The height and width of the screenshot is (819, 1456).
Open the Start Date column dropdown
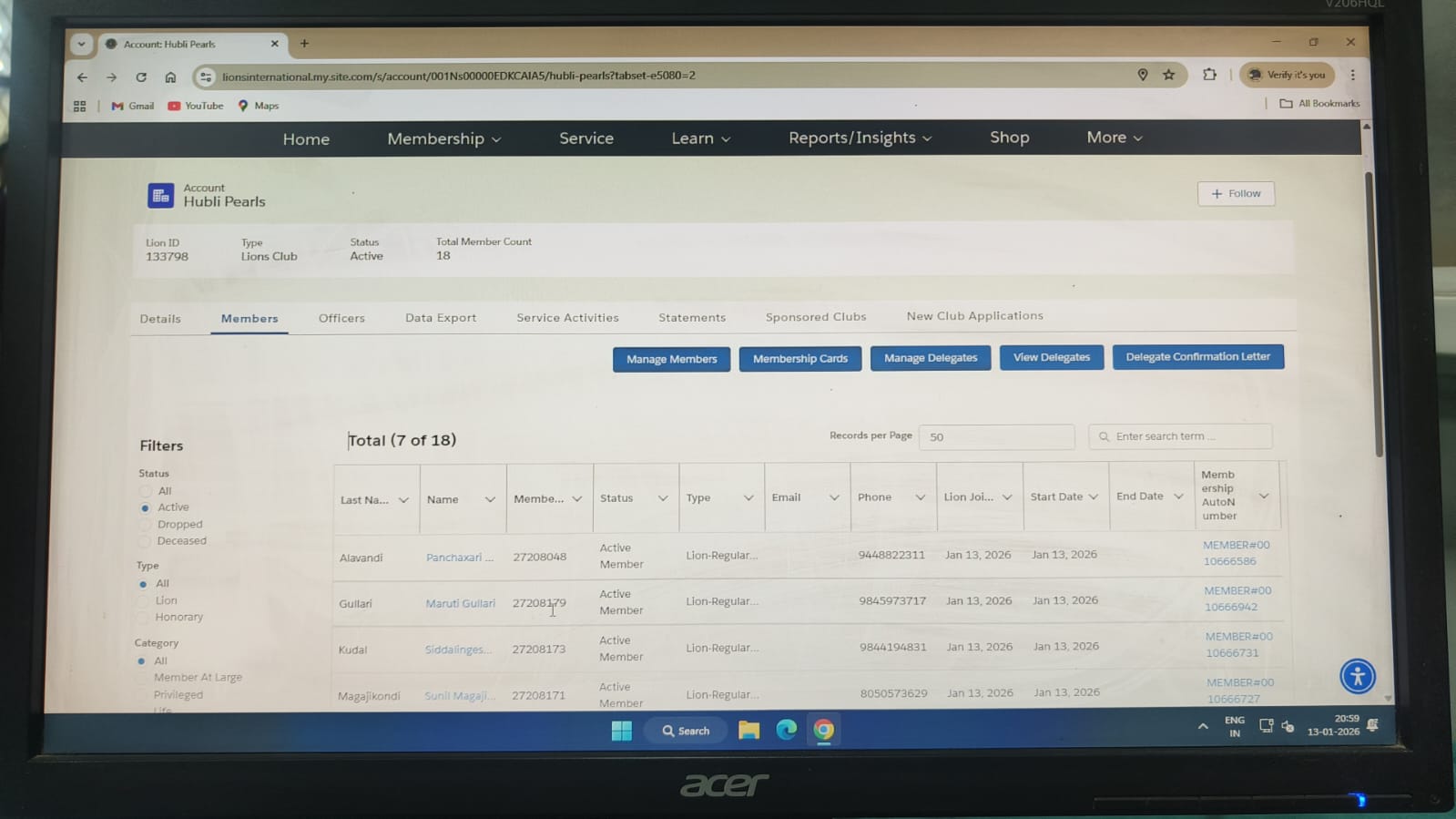[x=1093, y=497]
